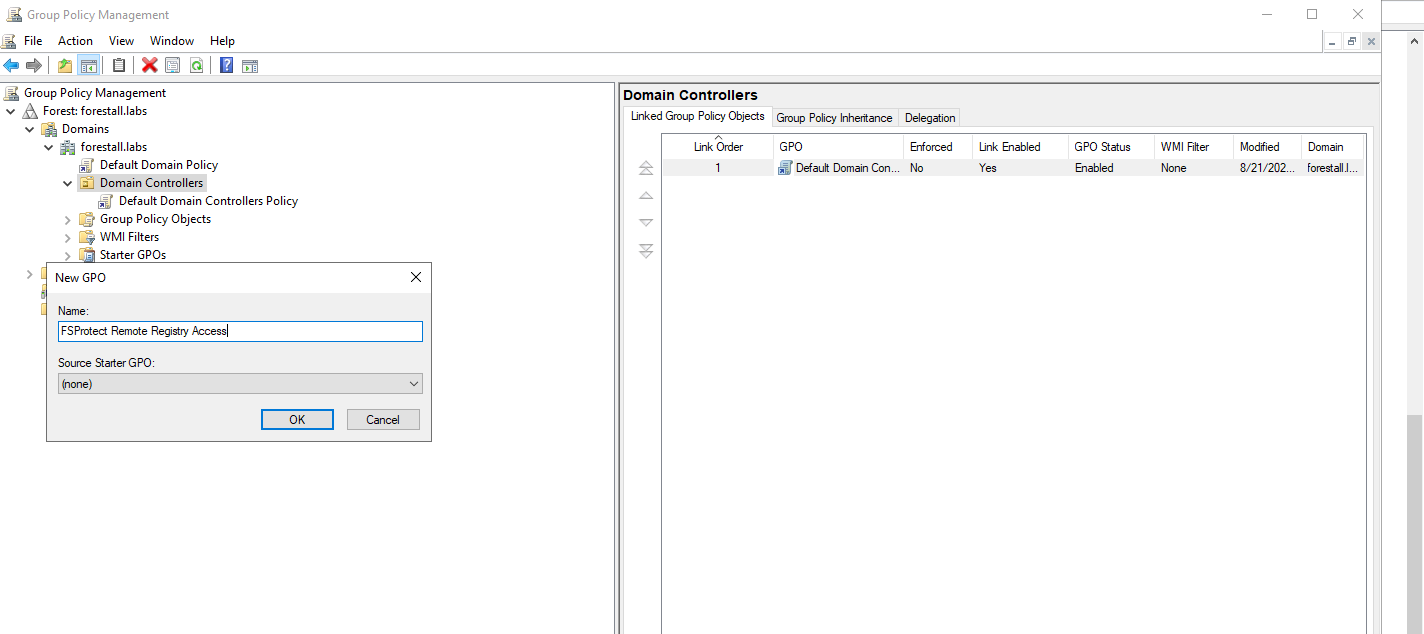Open Help with the blue question mark icon

[x=226, y=66]
